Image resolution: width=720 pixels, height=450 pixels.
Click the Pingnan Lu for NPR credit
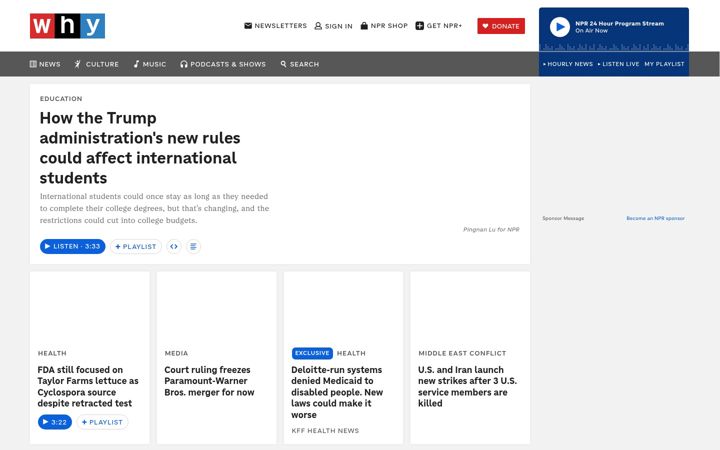(491, 229)
